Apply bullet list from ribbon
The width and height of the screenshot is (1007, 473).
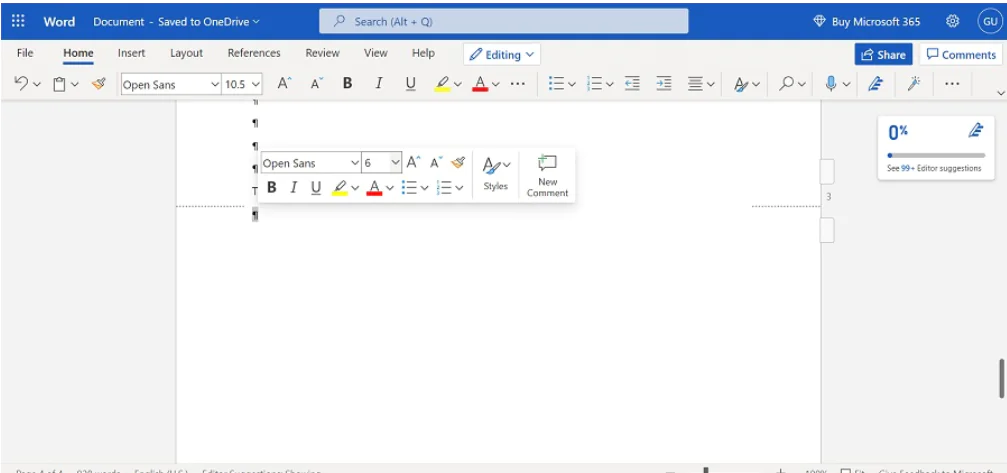(556, 83)
